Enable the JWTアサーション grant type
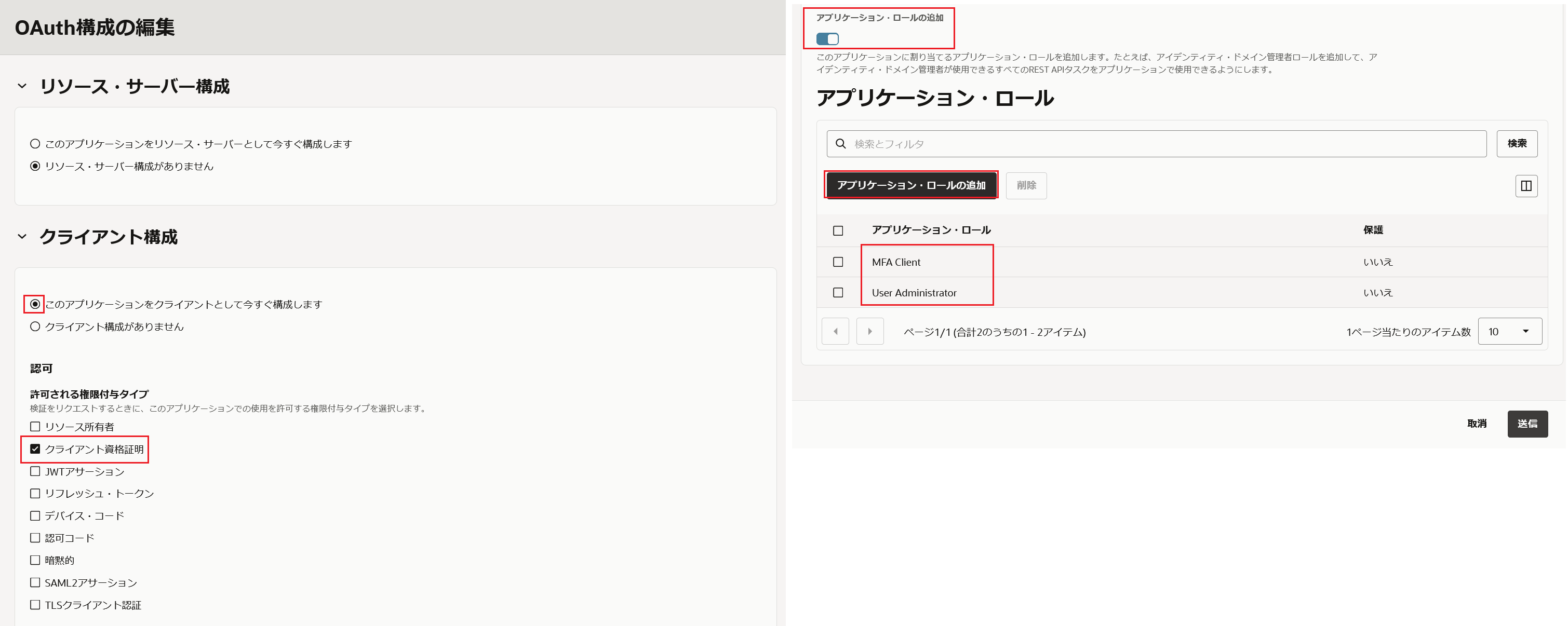The height and width of the screenshot is (626, 1568). click(x=35, y=471)
